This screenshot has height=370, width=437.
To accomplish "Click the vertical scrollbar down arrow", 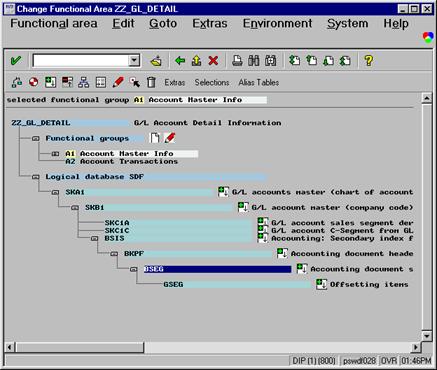I will tap(427, 336).
